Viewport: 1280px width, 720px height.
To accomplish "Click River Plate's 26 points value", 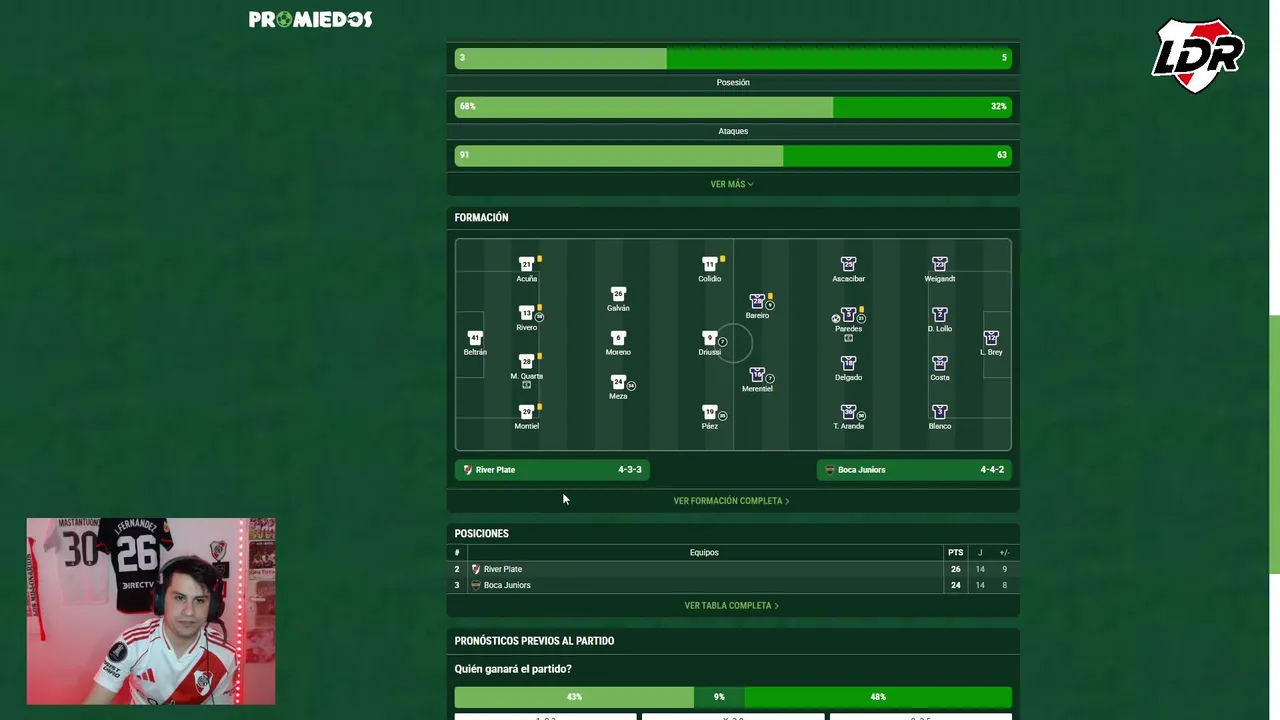I will (x=956, y=569).
